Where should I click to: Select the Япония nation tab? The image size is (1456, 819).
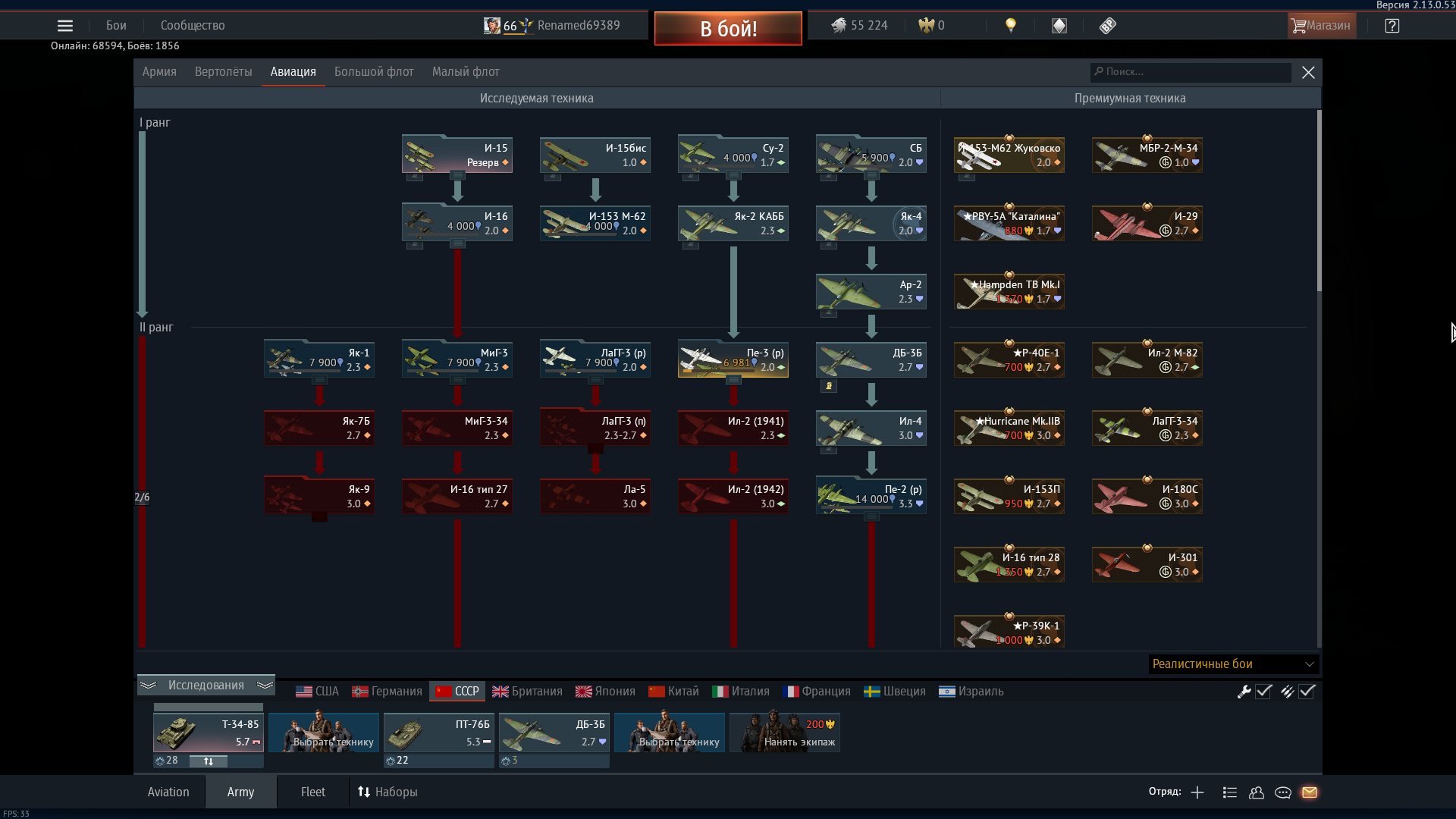pos(605,692)
